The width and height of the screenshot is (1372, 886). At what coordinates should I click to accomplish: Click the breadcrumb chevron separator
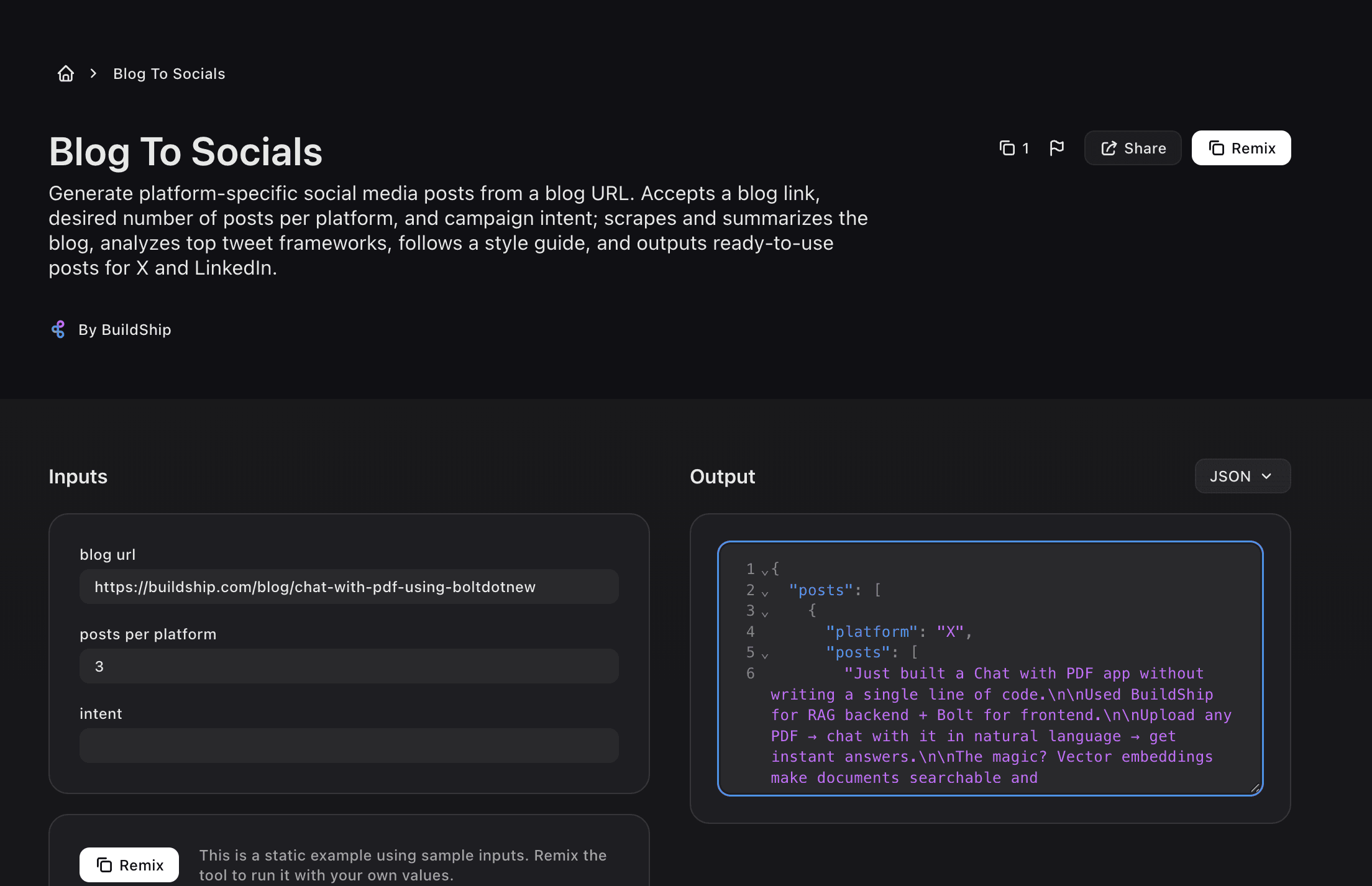pyautogui.click(x=93, y=73)
